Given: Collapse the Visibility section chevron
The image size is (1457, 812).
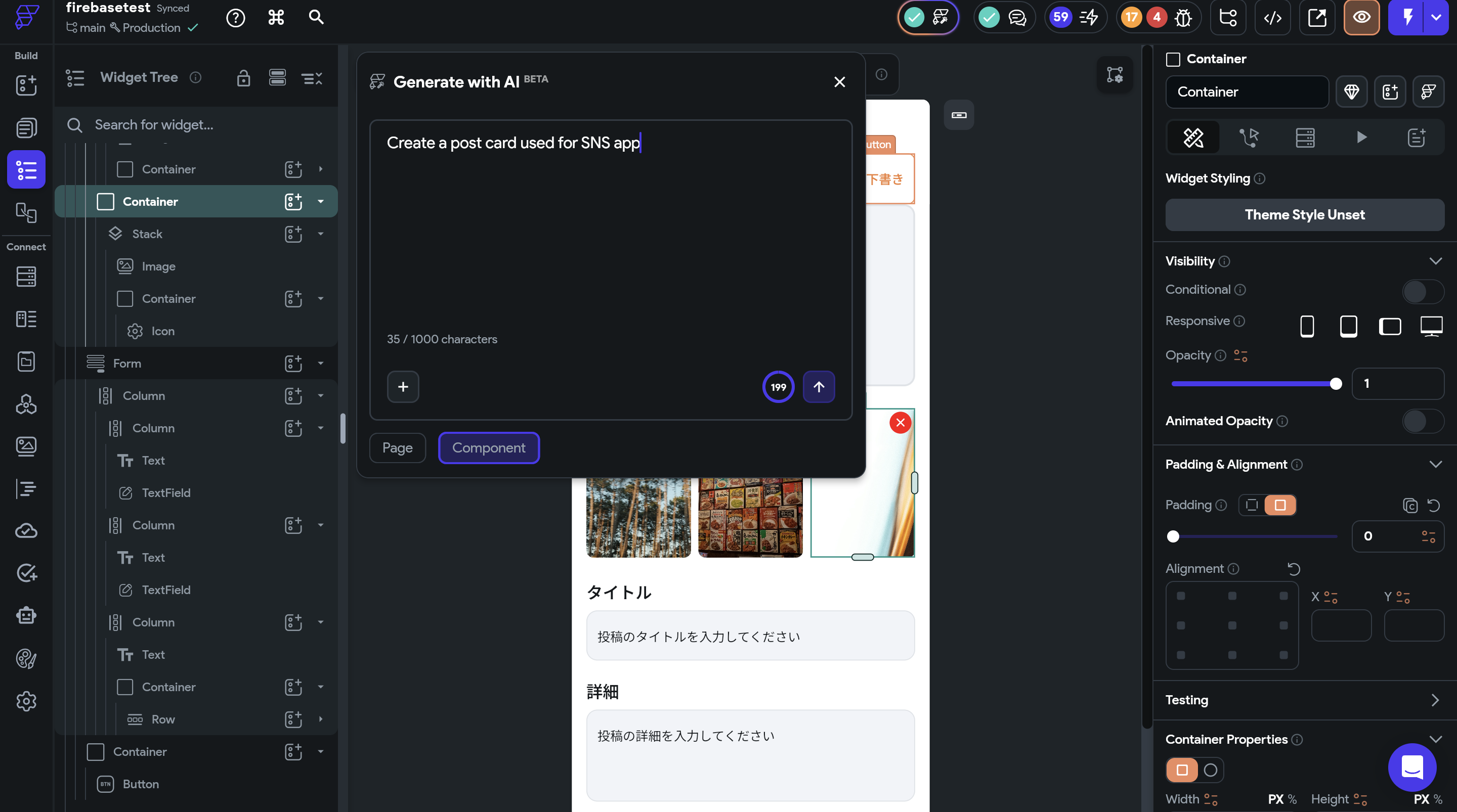Looking at the screenshot, I should pyautogui.click(x=1435, y=261).
